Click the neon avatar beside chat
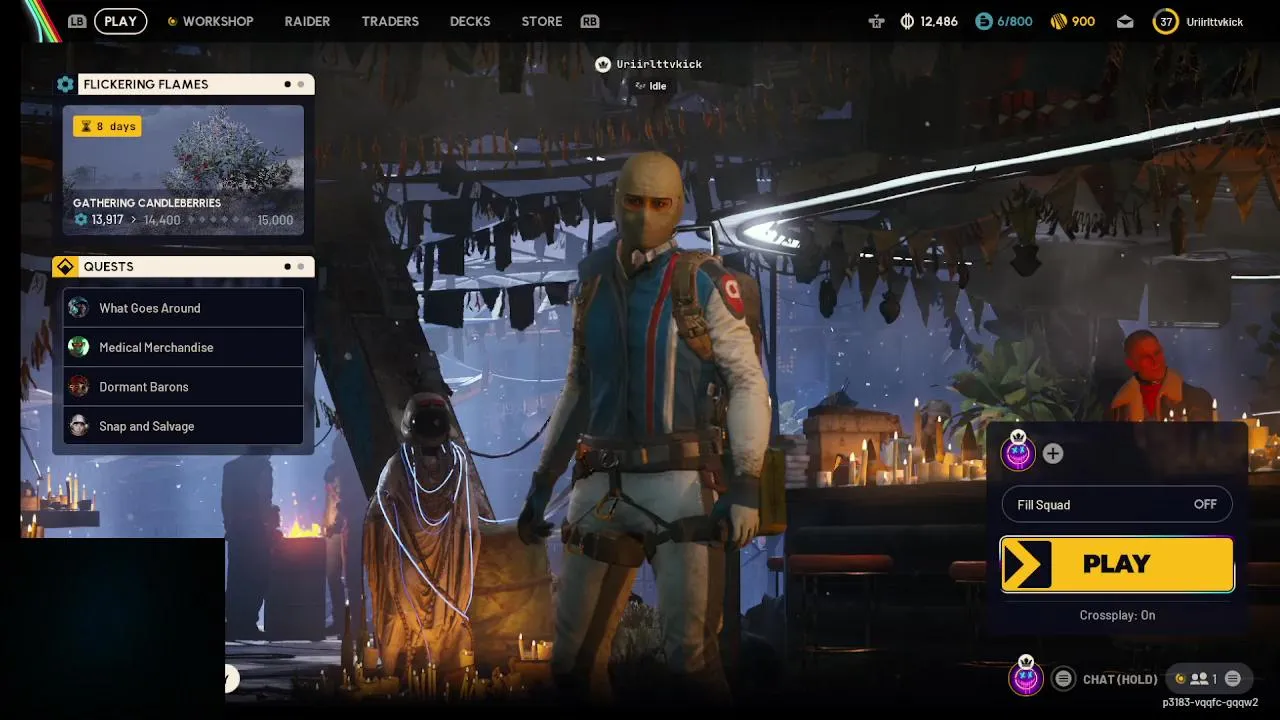 click(1025, 677)
